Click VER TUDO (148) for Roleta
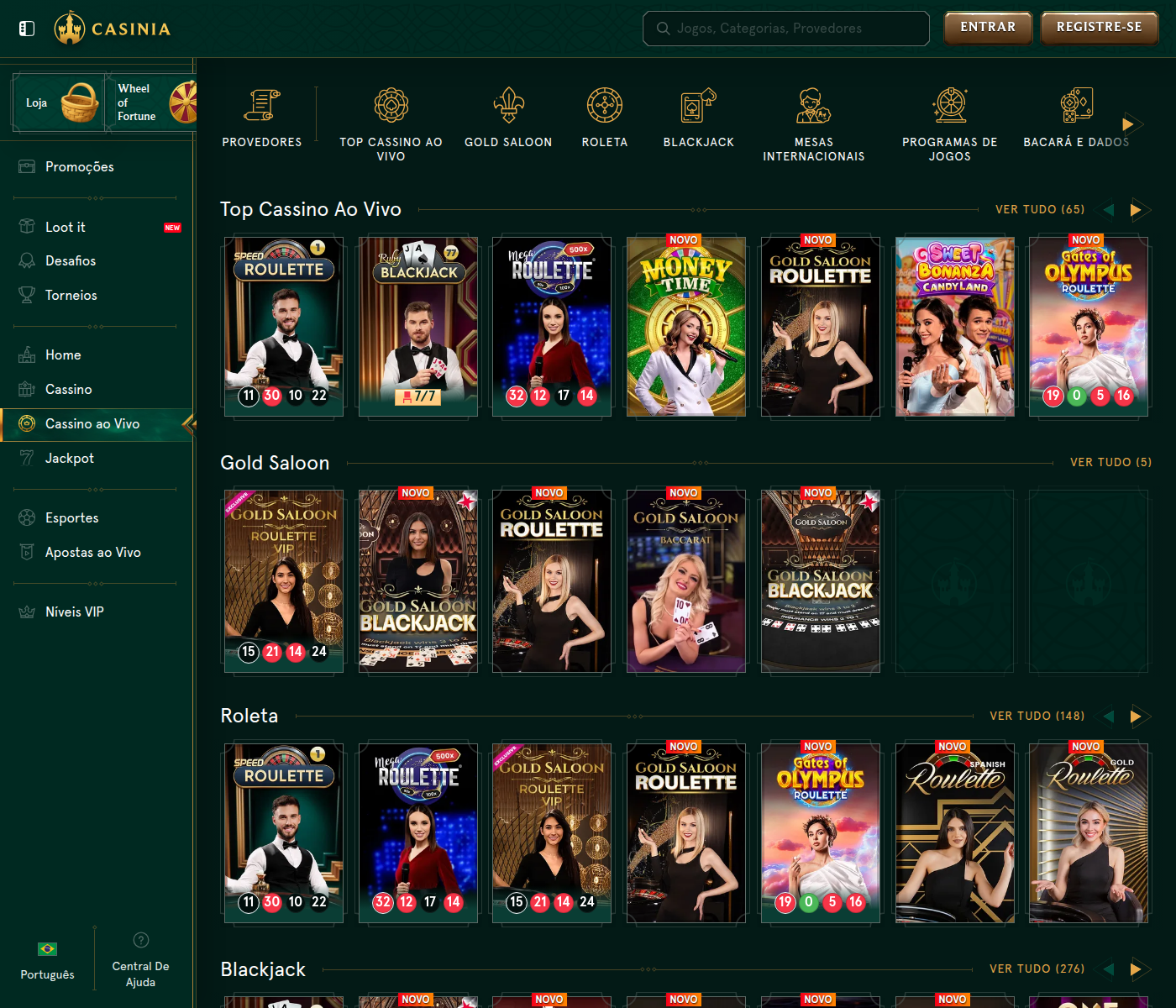 tap(1037, 716)
